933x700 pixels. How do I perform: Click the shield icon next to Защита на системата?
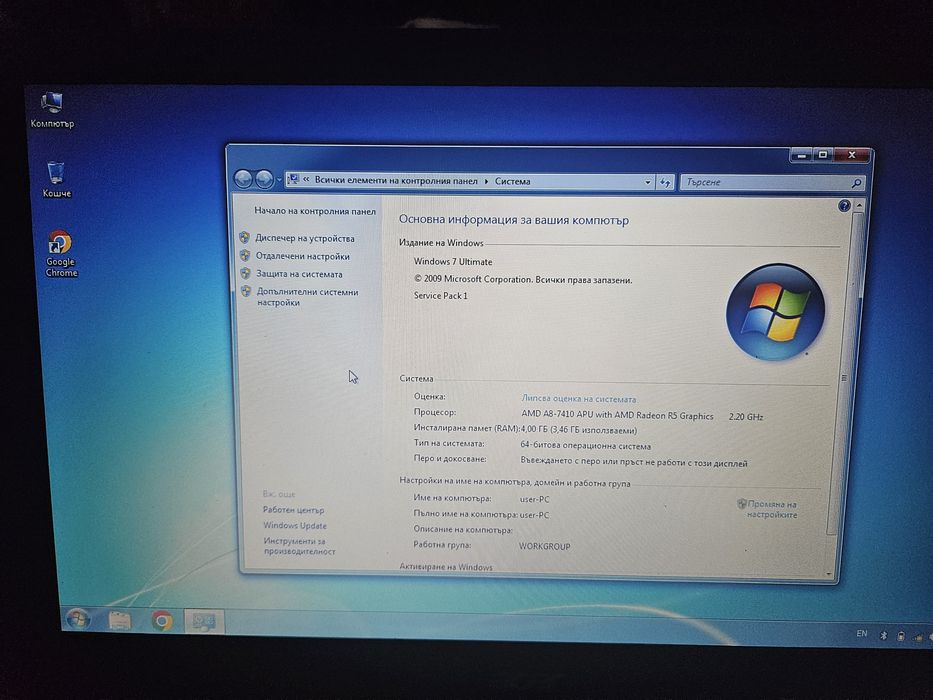point(245,273)
